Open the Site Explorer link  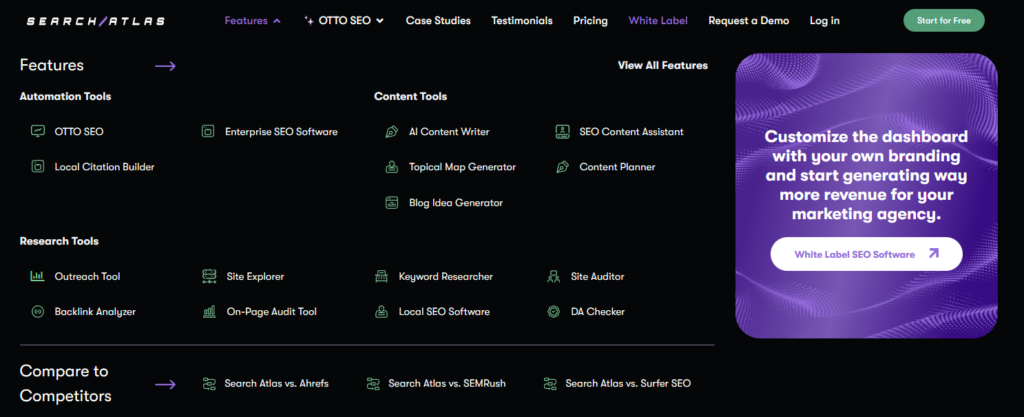tap(255, 276)
